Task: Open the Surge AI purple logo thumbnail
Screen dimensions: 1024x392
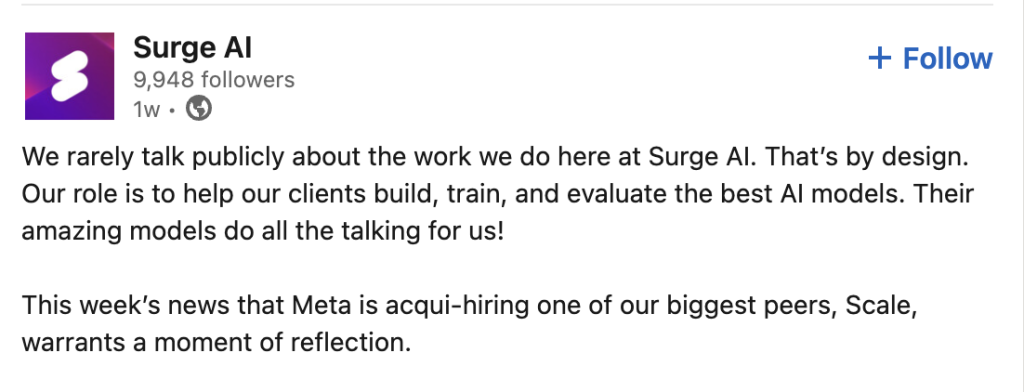Action: tap(69, 76)
